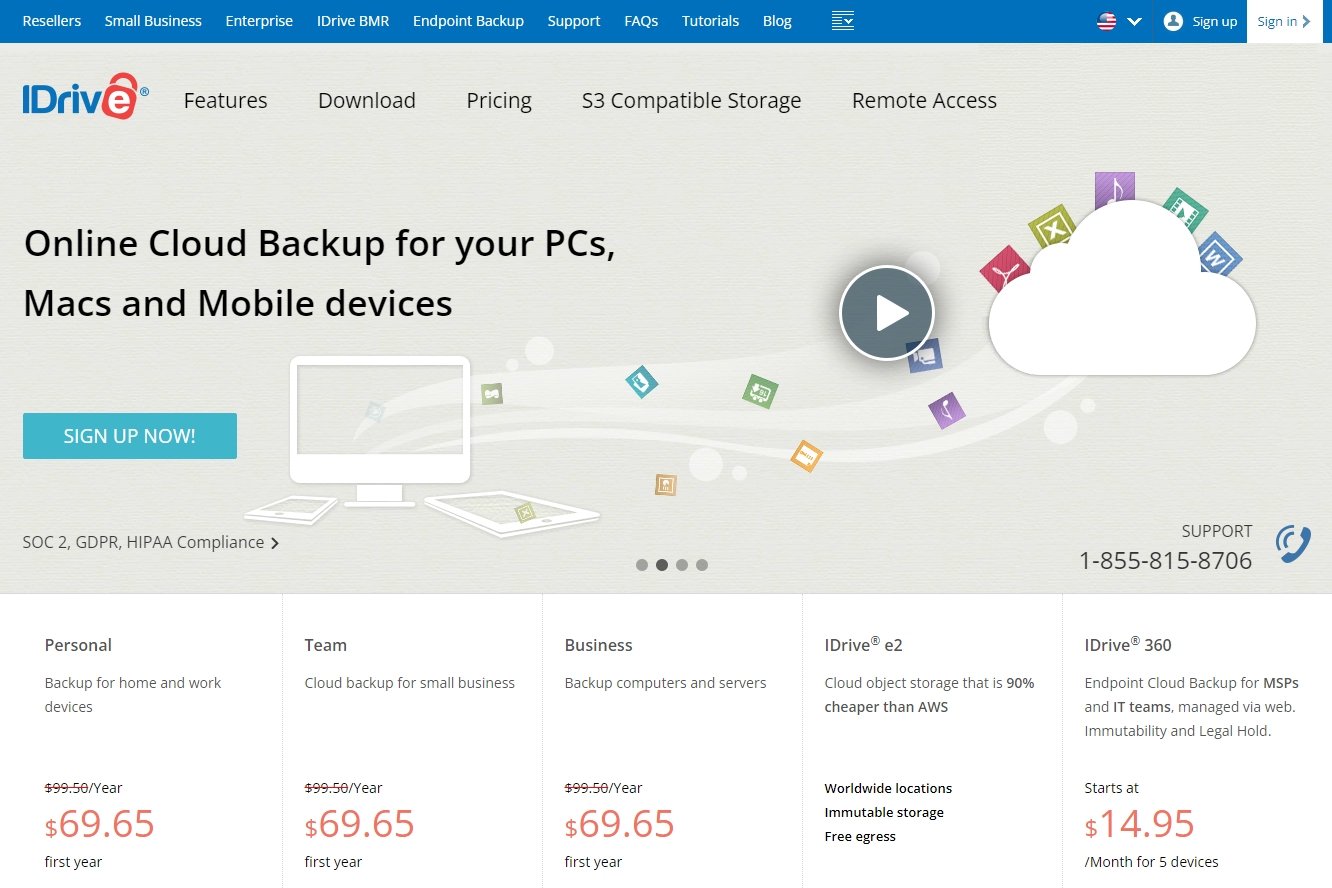Select the Team plan heading
This screenshot has height=888, width=1332.
pyautogui.click(x=326, y=645)
